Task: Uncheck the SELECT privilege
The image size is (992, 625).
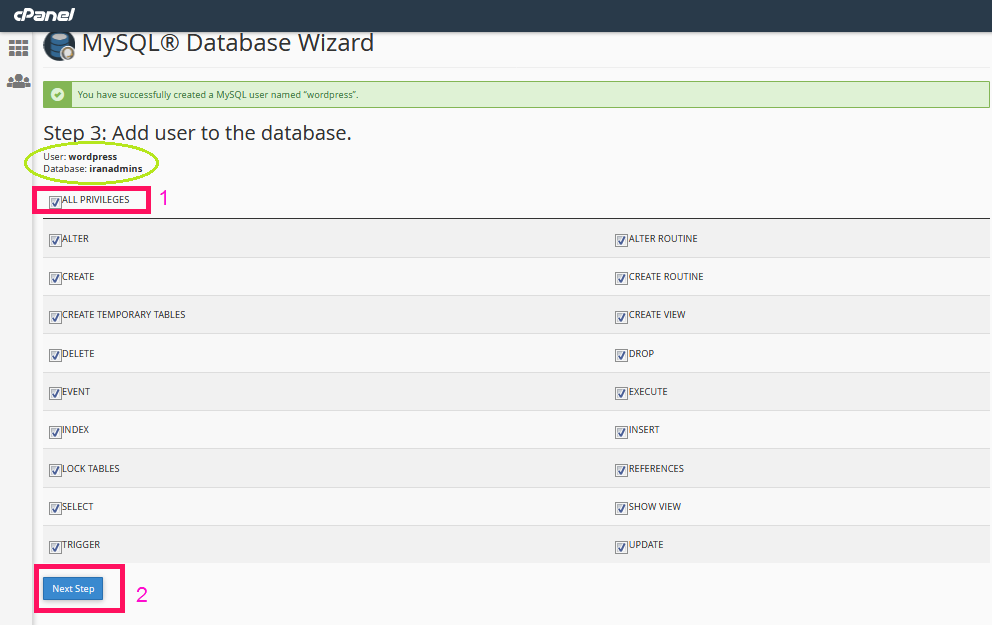Action: 55,509
